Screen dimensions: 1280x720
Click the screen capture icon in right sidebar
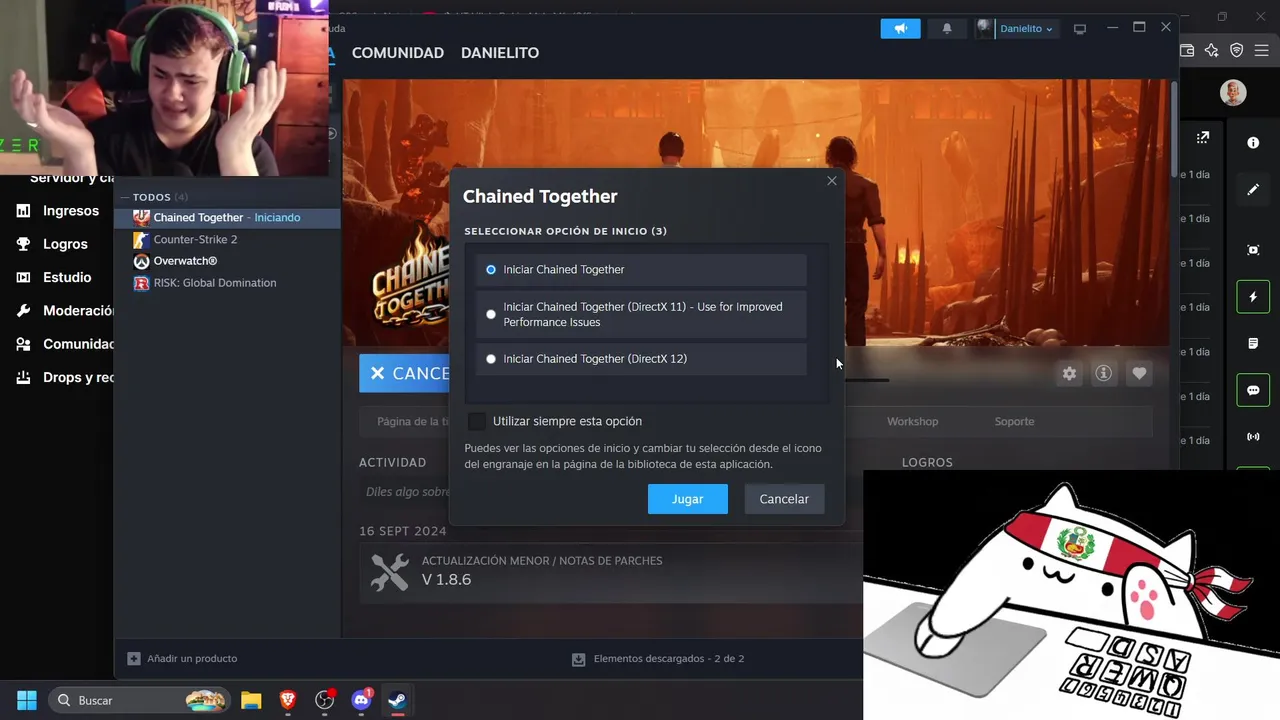[x=1253, y=250]
